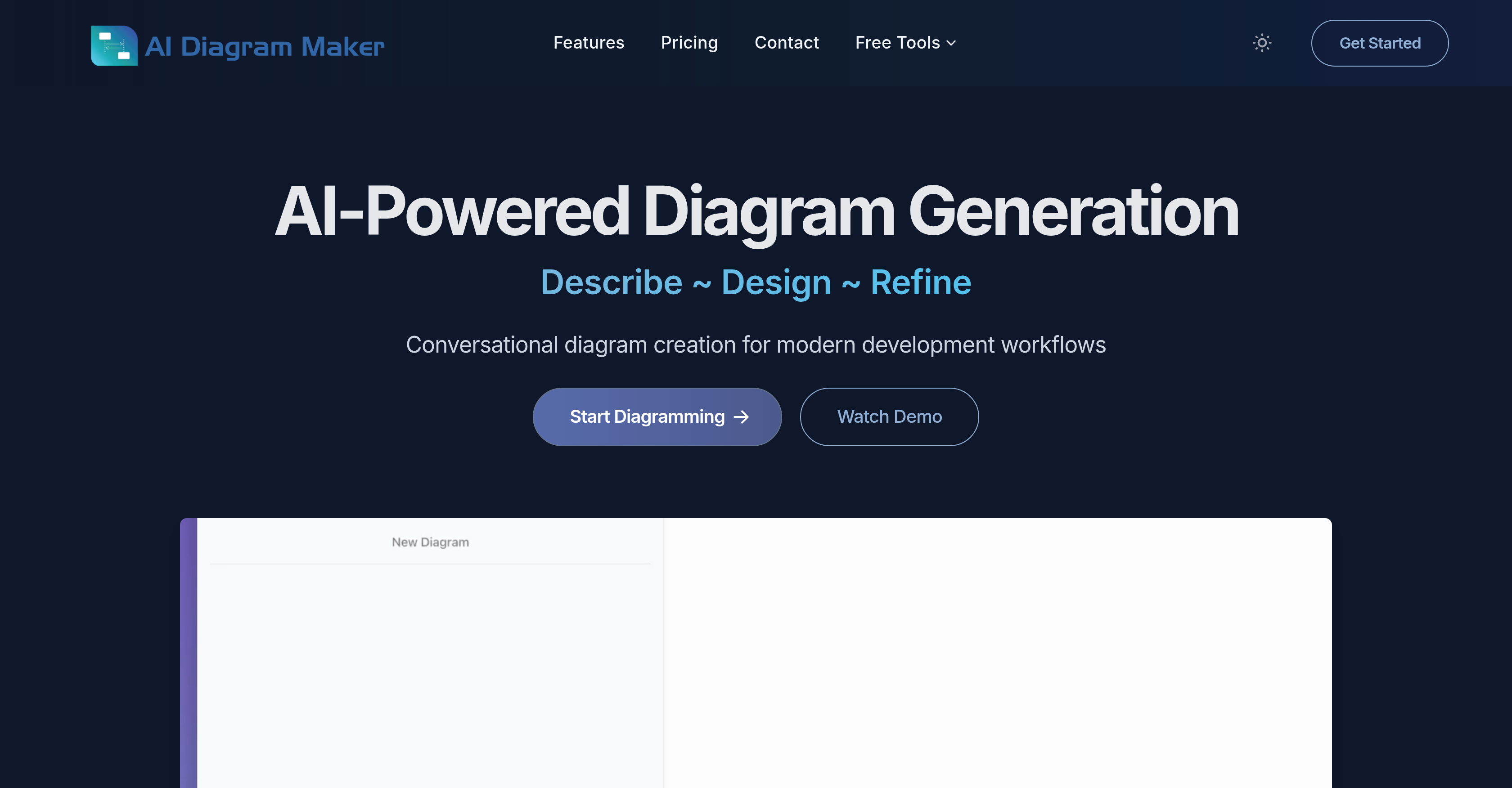1512x788 pixels.
Task: Open the Features navigation item
Action: pyautogui.click(x=589, y=42)
